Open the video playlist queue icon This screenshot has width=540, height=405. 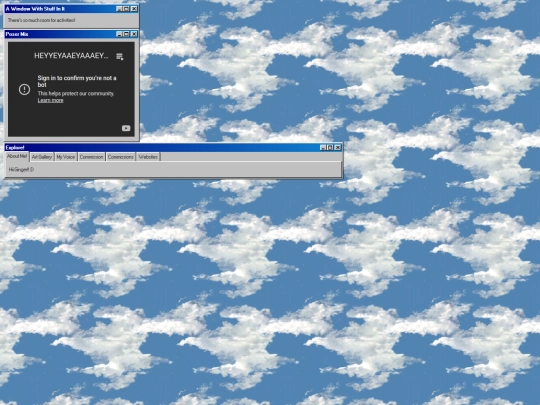click(120, 56)
